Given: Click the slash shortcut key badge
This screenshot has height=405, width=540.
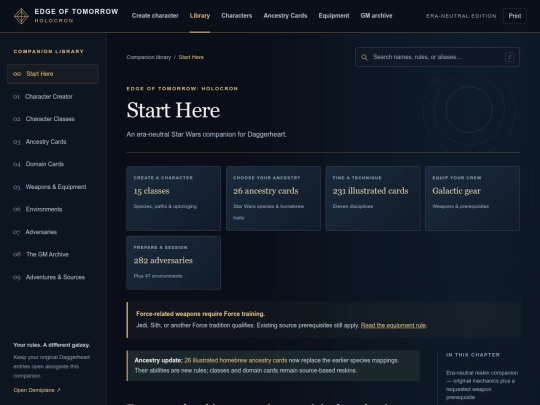Looking at the screenshot, I should (x=510, y=57).
